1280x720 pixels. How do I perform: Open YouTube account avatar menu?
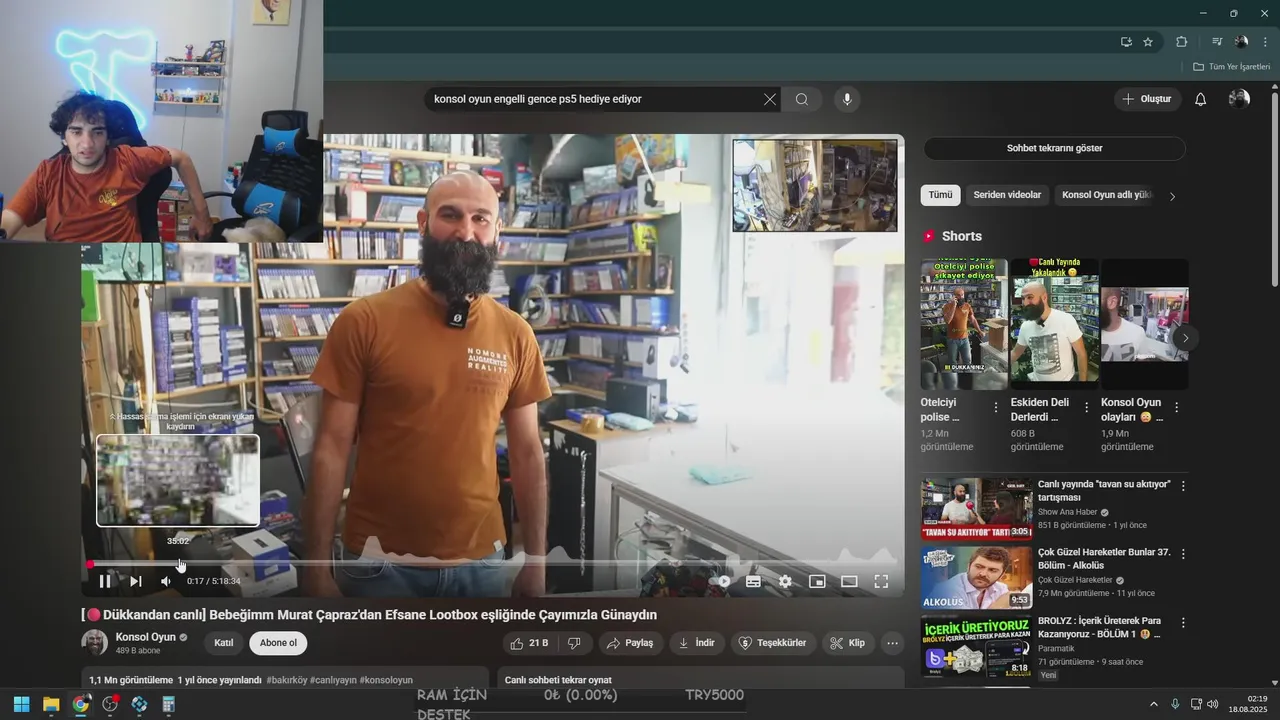pos(1239,99)
